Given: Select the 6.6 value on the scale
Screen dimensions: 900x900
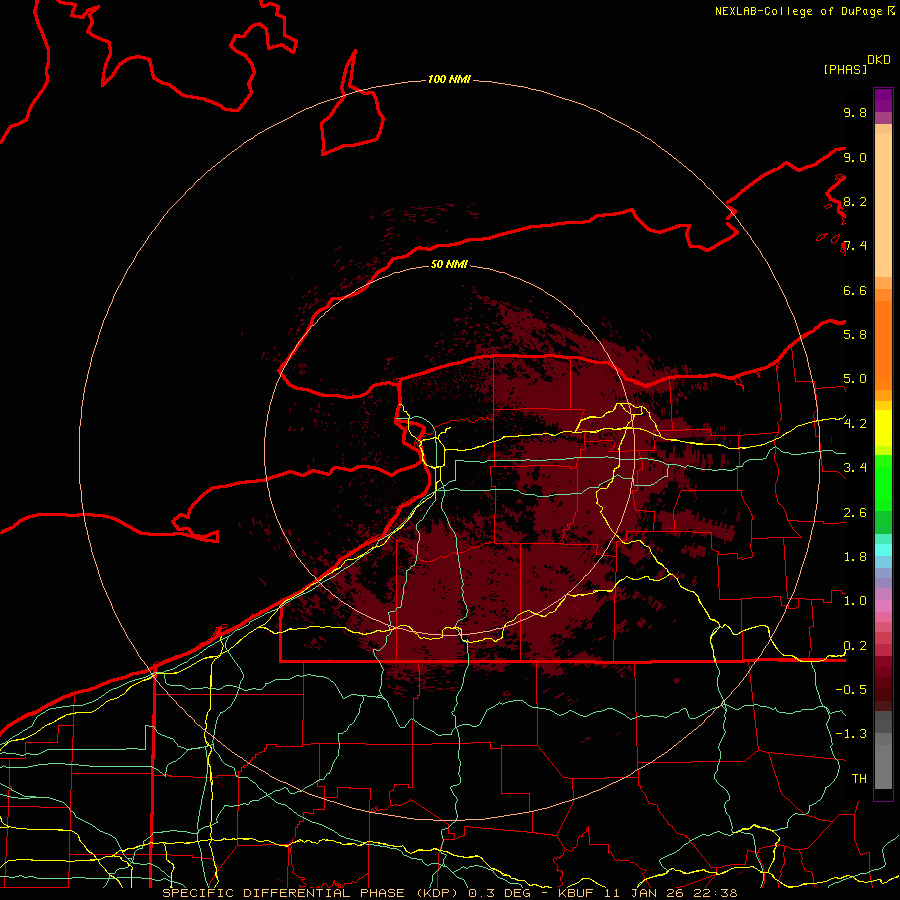Looking at the screenshot, I should tap(855, 290).
